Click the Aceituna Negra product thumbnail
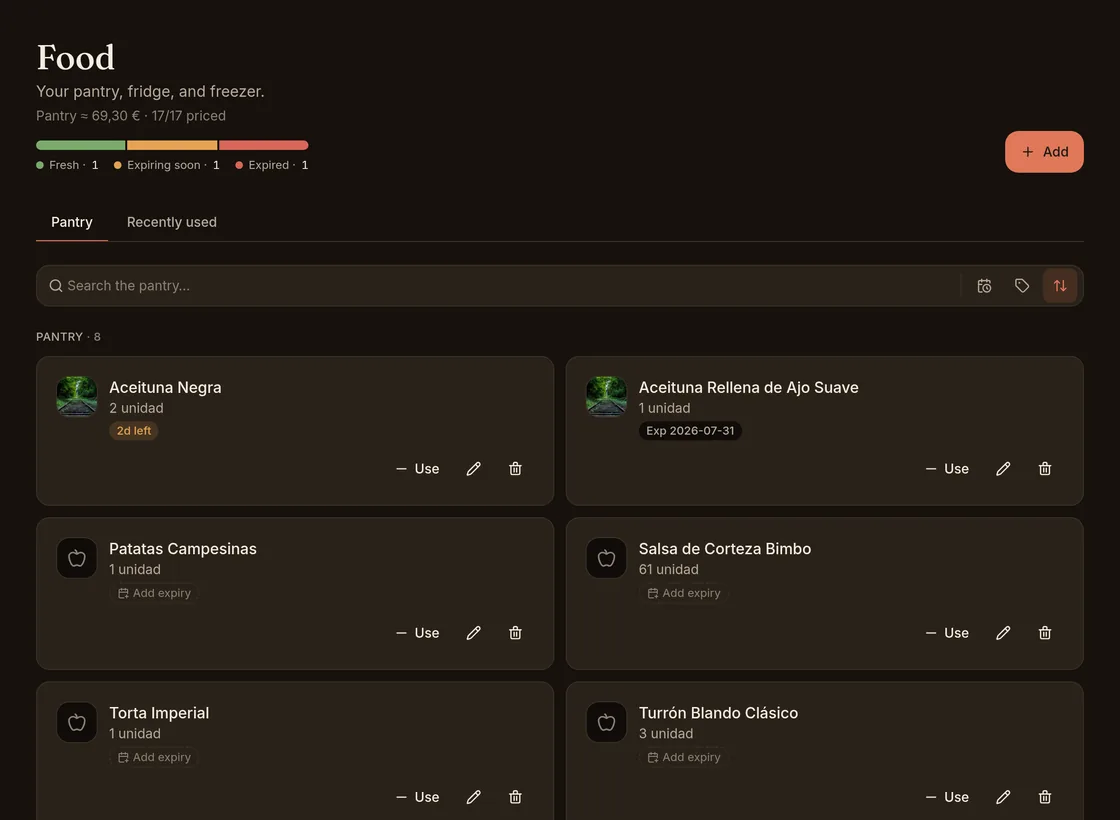1120x820 pixels. pos(77,396)
